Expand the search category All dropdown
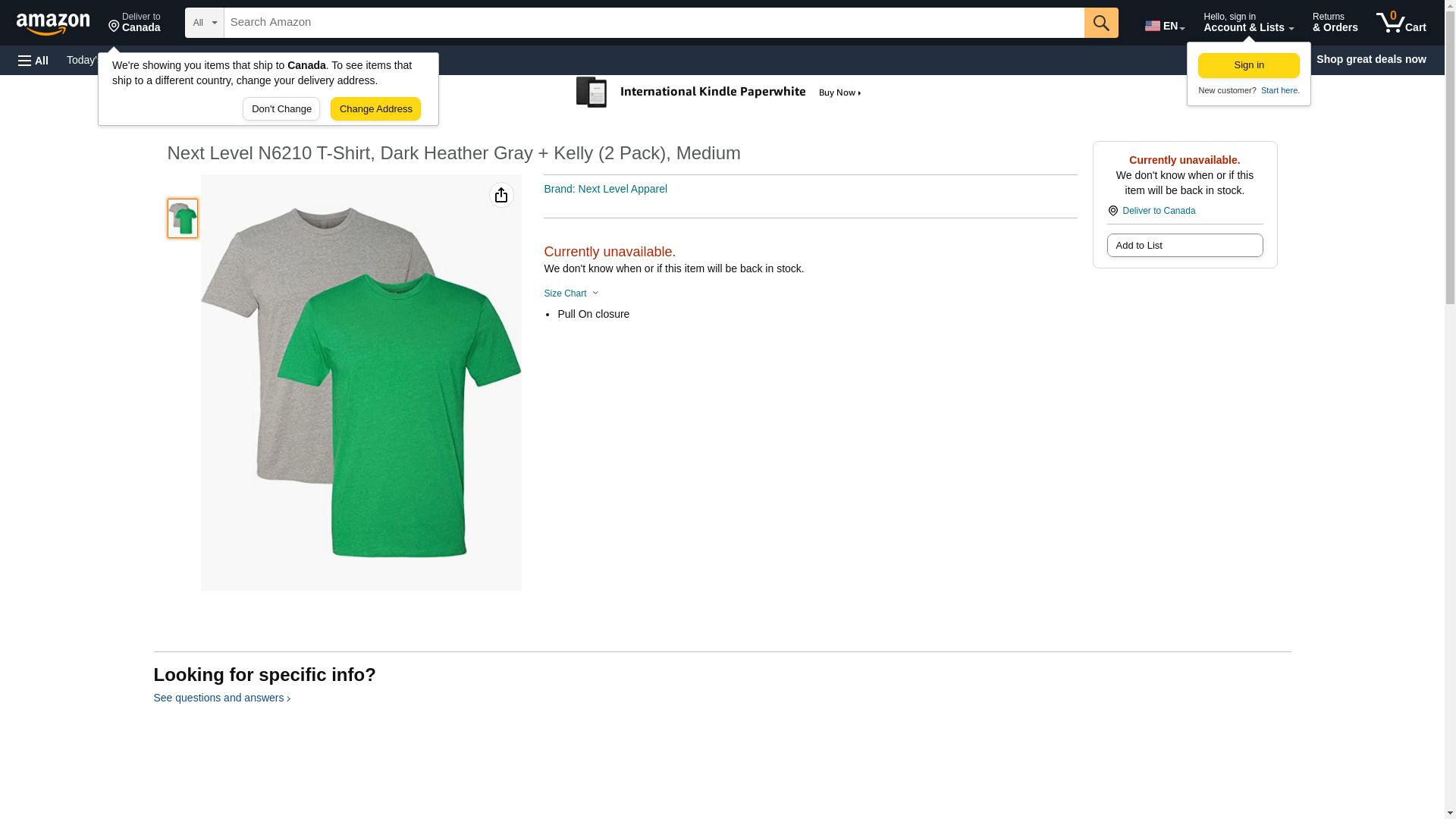The image size is (1456, 819). click(204, 23)
